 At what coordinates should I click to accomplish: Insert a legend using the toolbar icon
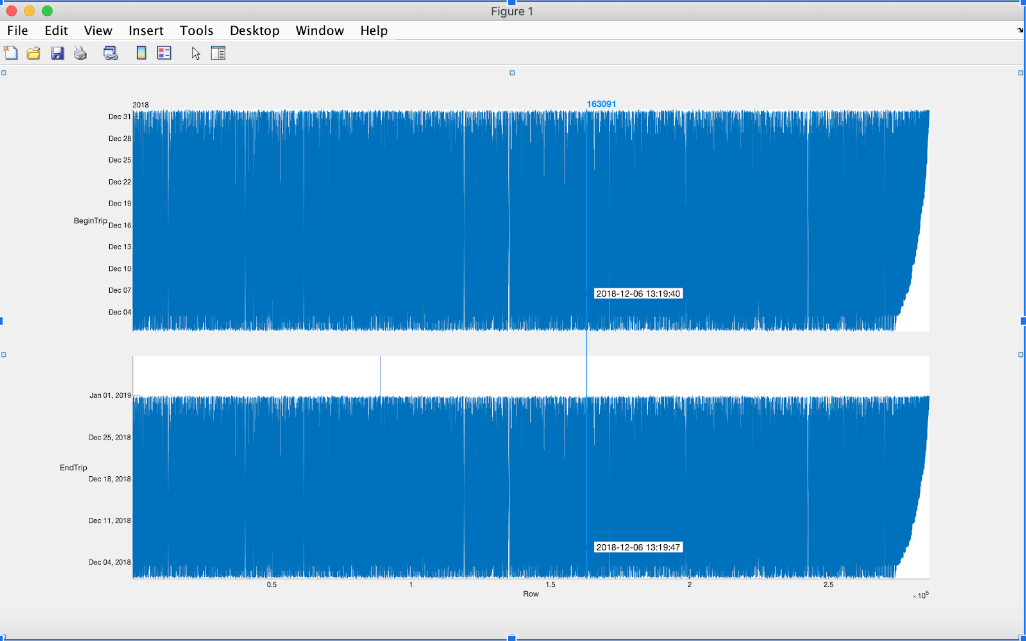pyautogui.click(x=164, y=53)
